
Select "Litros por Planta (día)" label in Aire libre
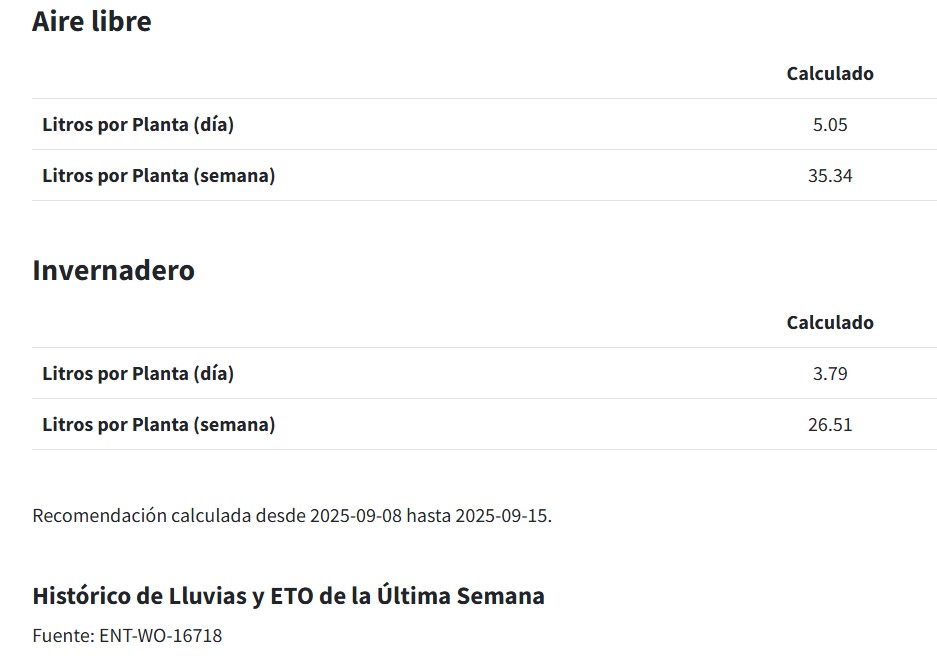(x=138, y=125)
